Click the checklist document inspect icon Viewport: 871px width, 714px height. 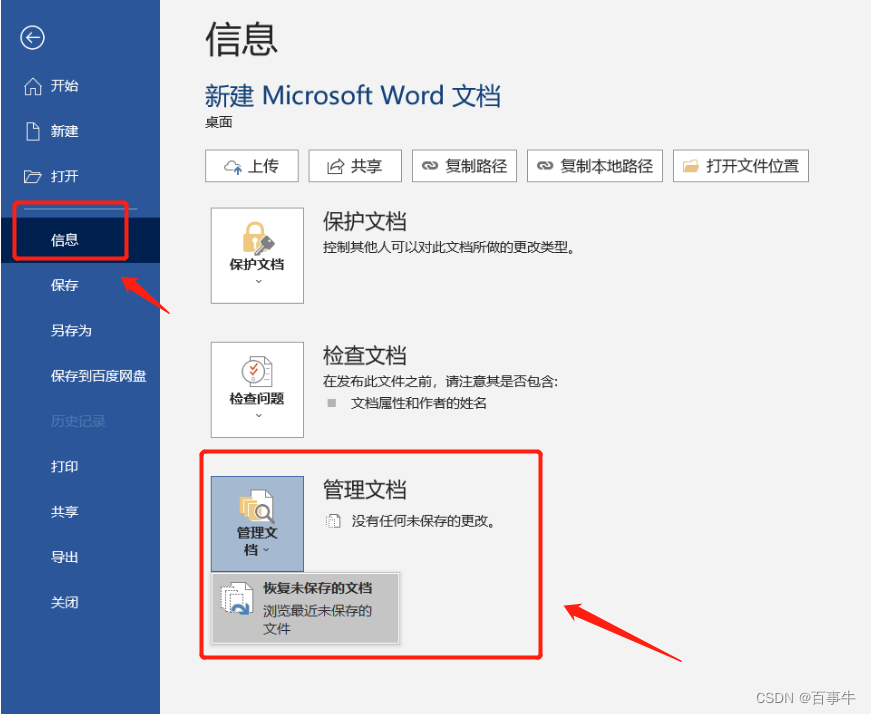pyautogui.click(x=257, y=371)
